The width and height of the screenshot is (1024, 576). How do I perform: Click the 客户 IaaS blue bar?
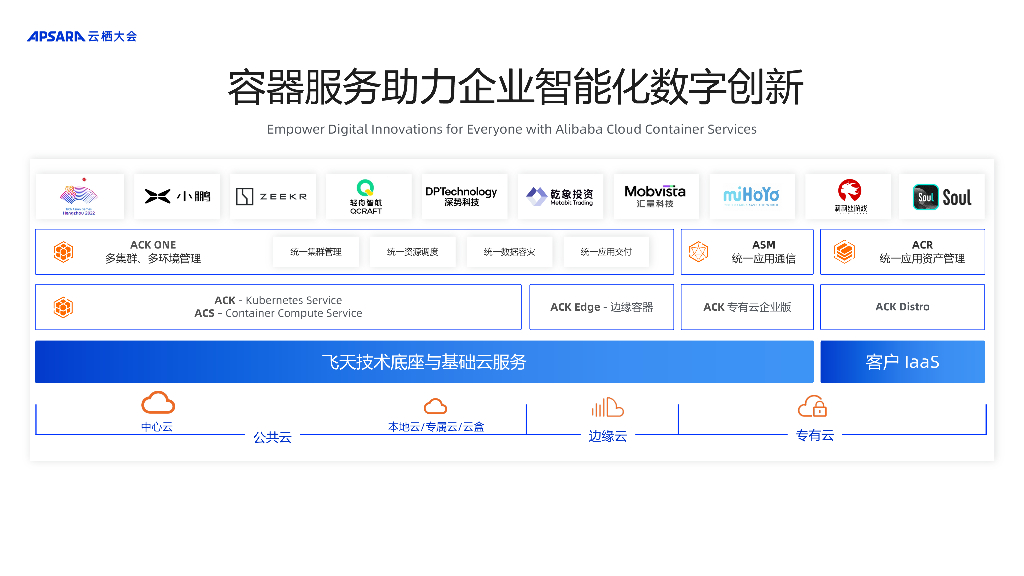coord(903,362)
